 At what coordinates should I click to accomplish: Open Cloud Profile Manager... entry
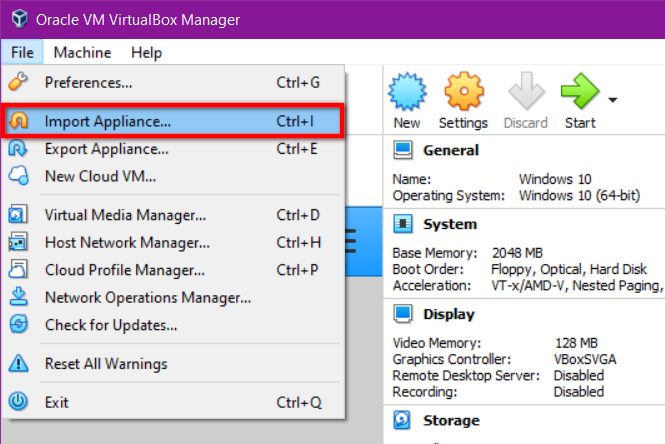173,270
